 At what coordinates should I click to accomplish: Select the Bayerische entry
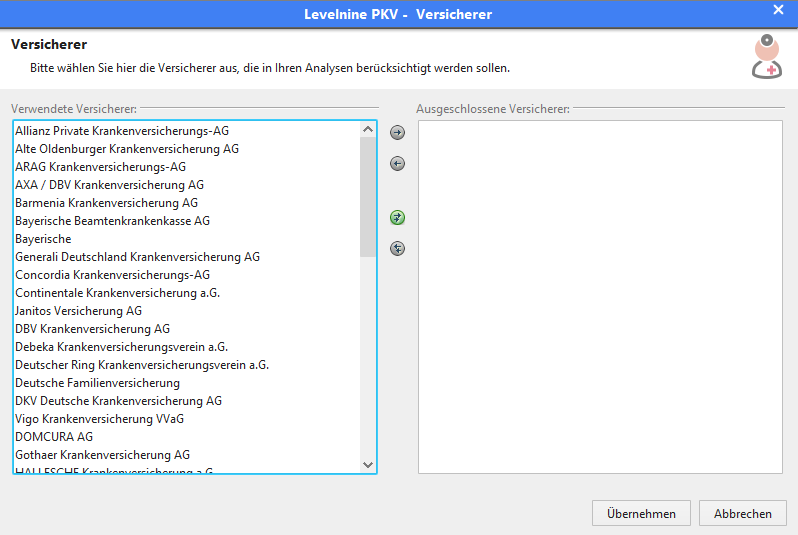click(187, 239)
